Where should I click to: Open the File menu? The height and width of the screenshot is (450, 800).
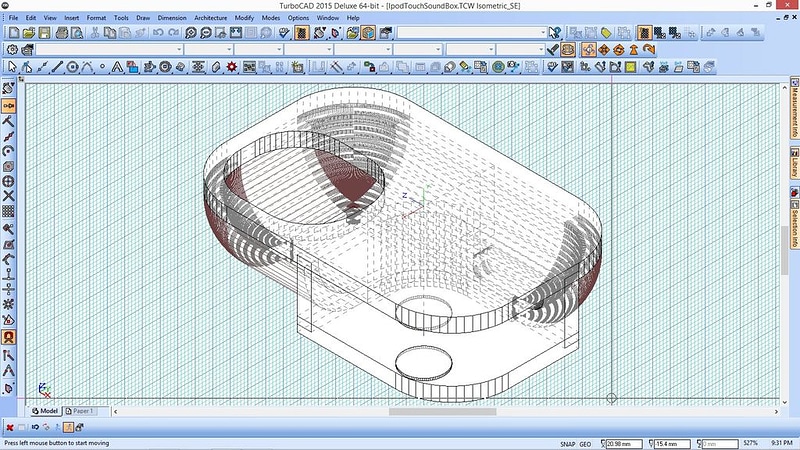click(x=13, y=18)
